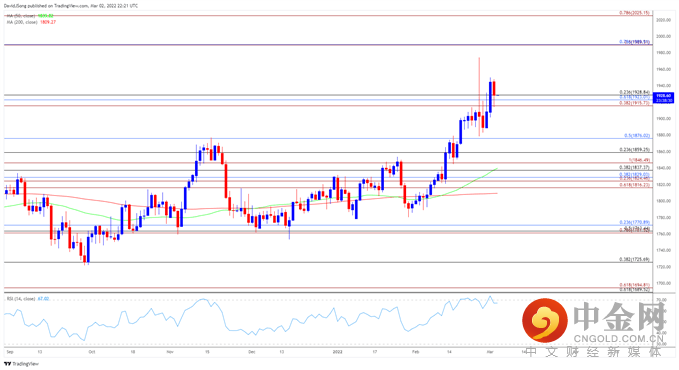Click the 1800.00 price axis tick

[x=664, y=201]
